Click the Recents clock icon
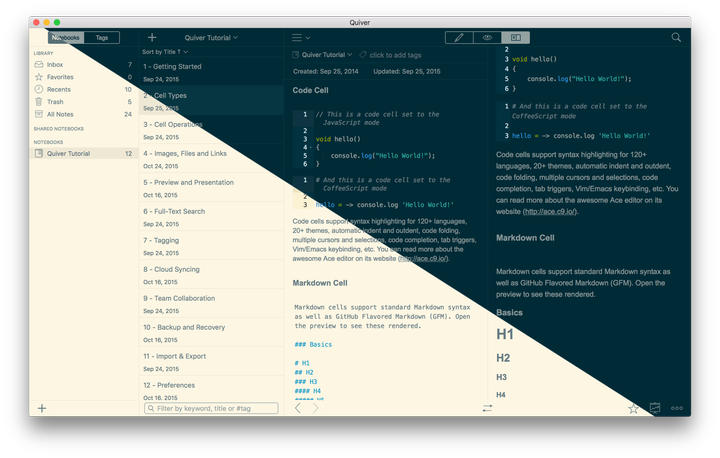The height and width of the screenshot is (458, 720). pos(39,89)
